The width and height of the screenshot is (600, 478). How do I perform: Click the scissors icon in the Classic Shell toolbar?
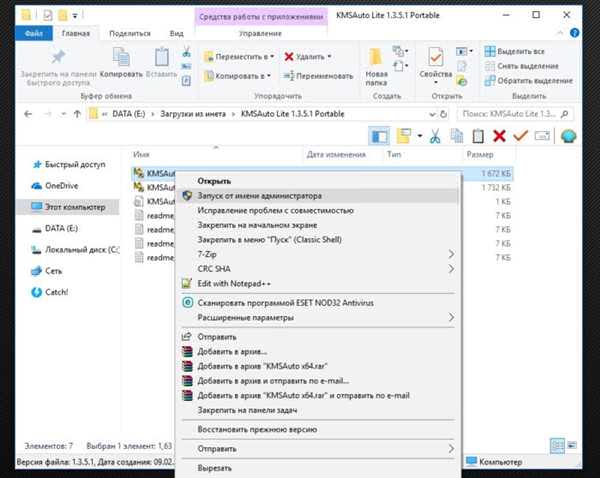(x=435, y=136)
